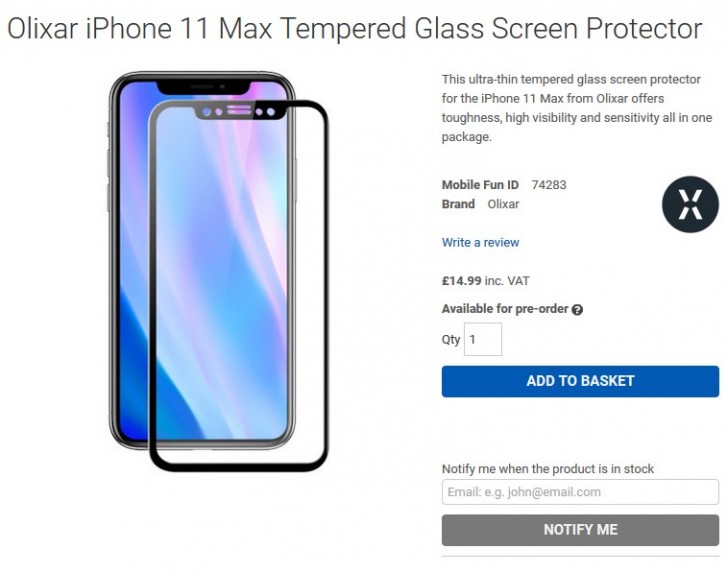Image resolution: width=727 pixels, height=573 pixels.
Task: Select the Mobile Fun ID number 74283
Action: [549, 185]
